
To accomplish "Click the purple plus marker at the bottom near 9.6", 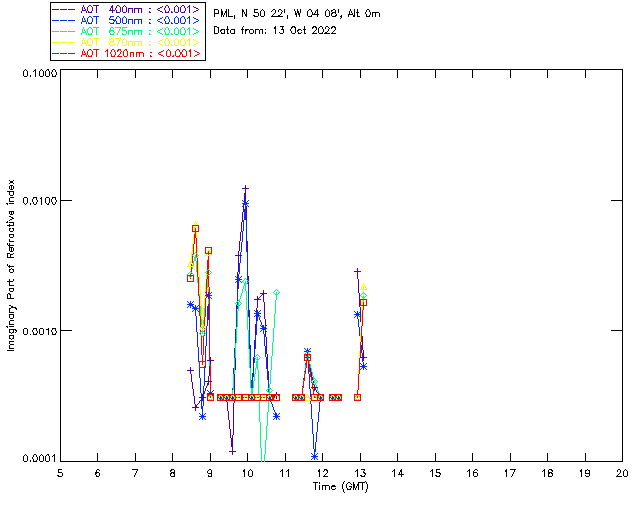I will [232, 452].
